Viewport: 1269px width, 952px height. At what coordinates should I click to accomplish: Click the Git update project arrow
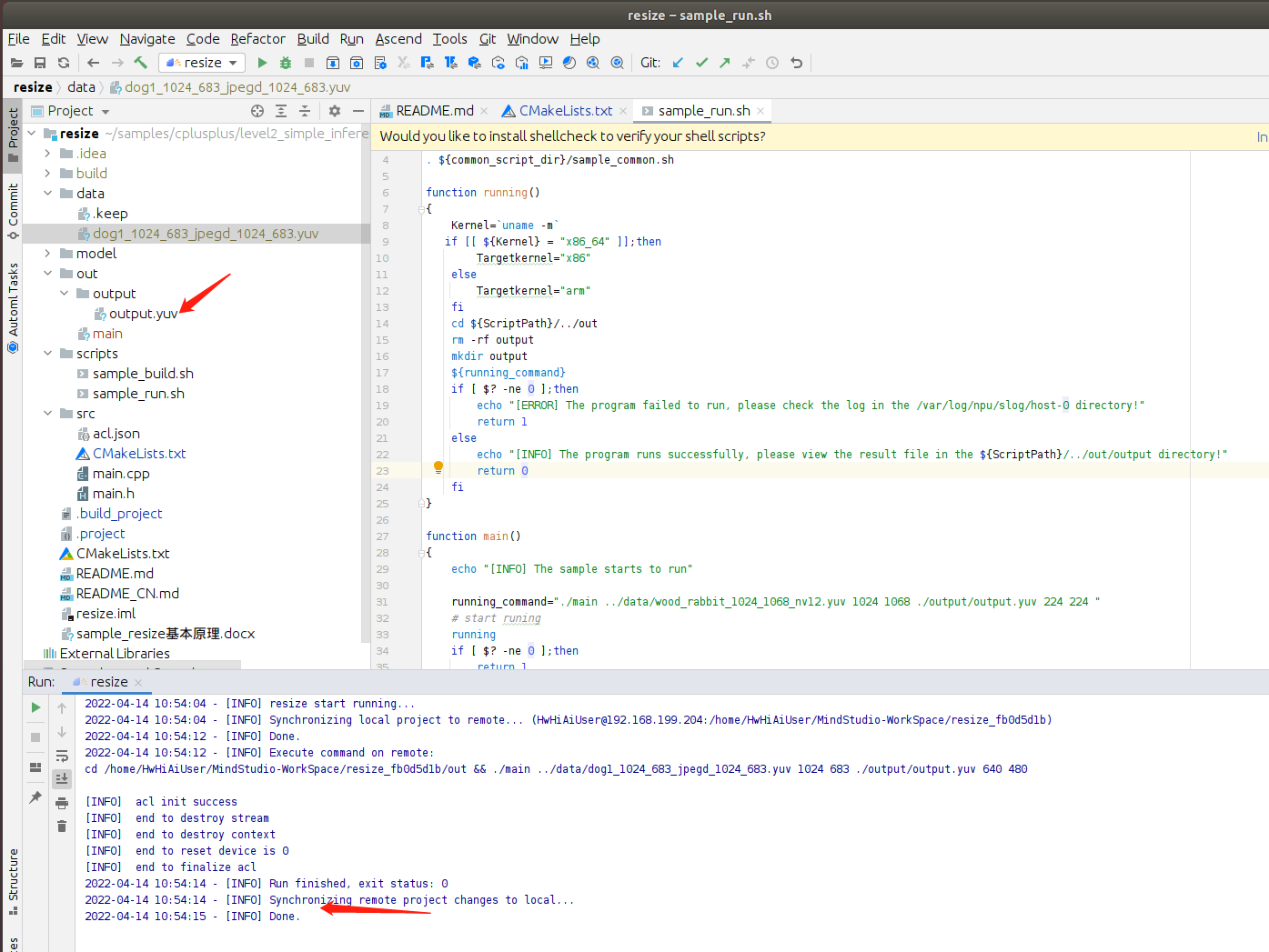pos(678,63)
